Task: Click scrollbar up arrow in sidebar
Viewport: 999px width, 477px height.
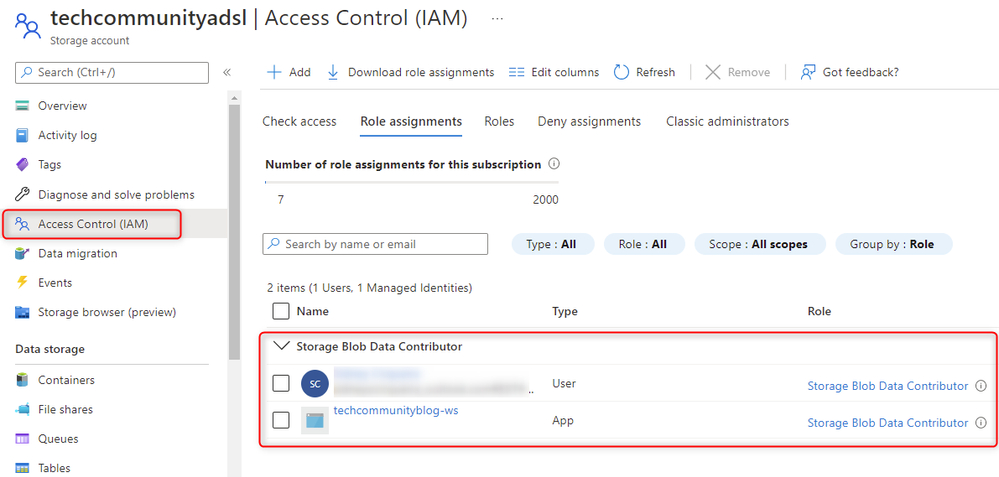Action: coord(234,98)
